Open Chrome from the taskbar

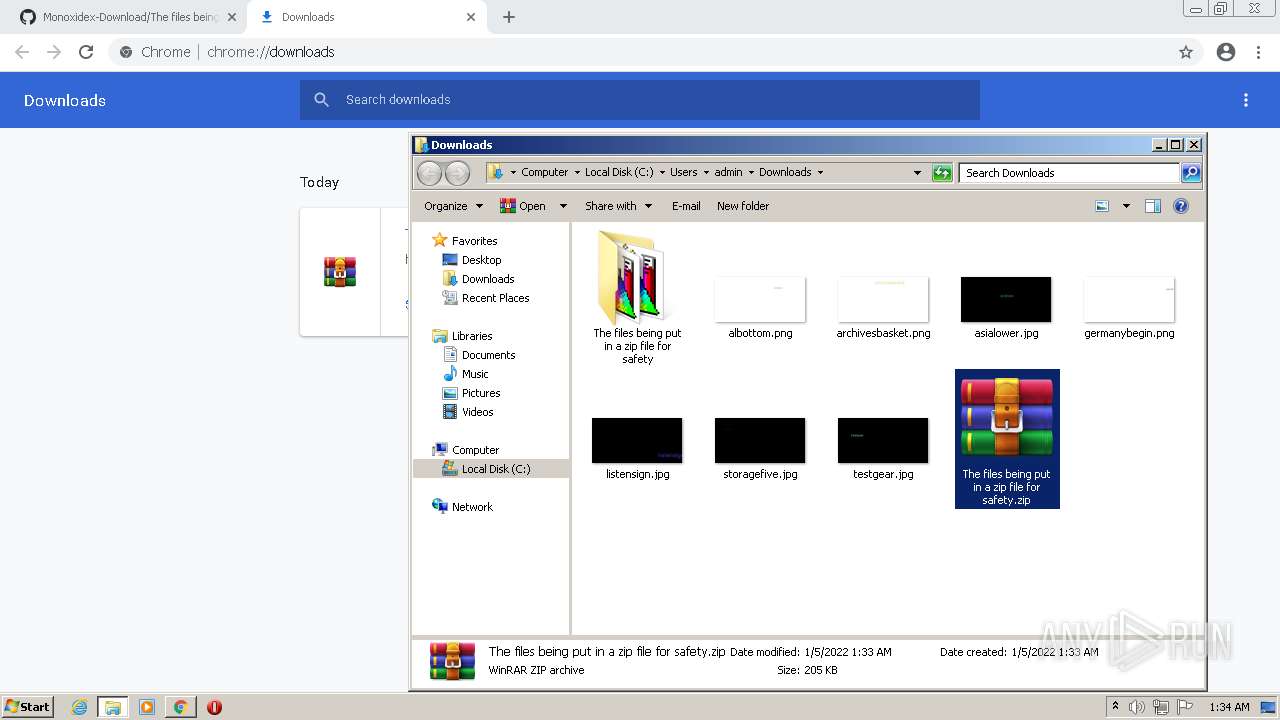click(180, 707)
